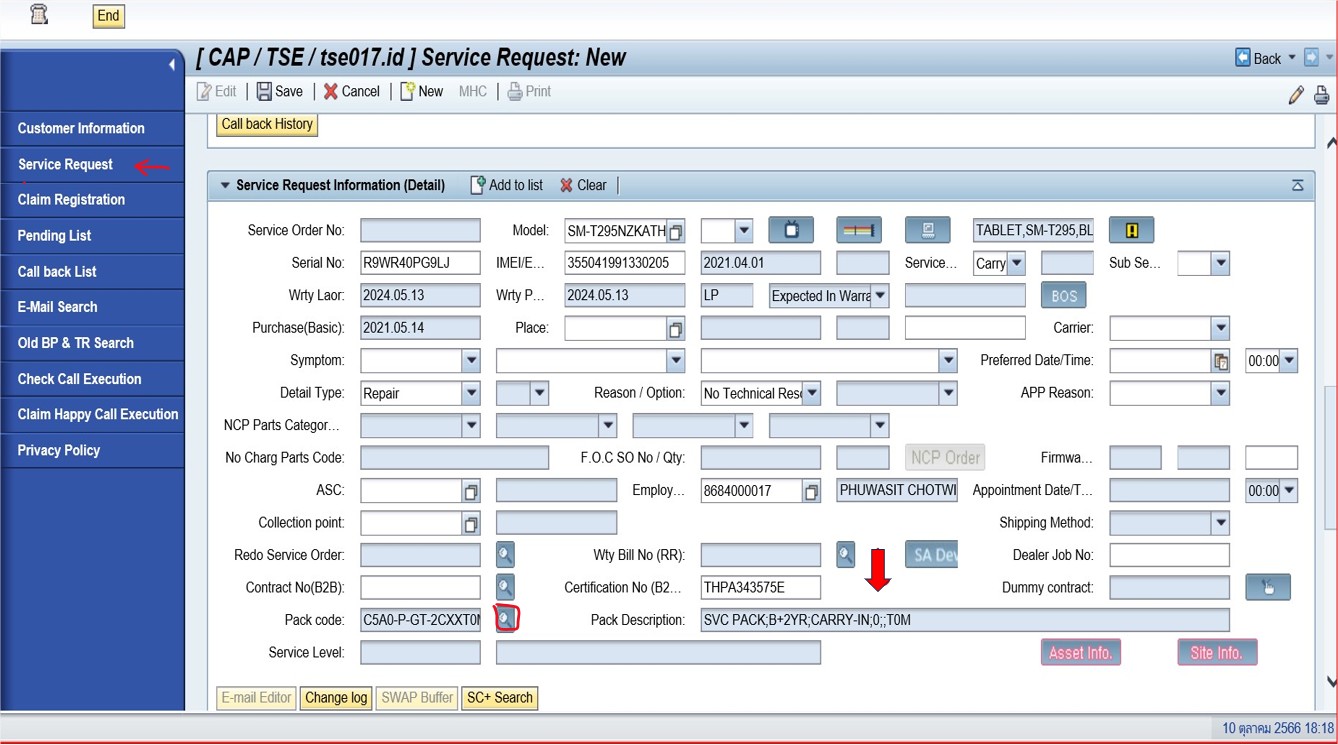Open Shipping Method dropdown
The width and height of the screenshot is (1338, 745).
[x=1220, y=522]
